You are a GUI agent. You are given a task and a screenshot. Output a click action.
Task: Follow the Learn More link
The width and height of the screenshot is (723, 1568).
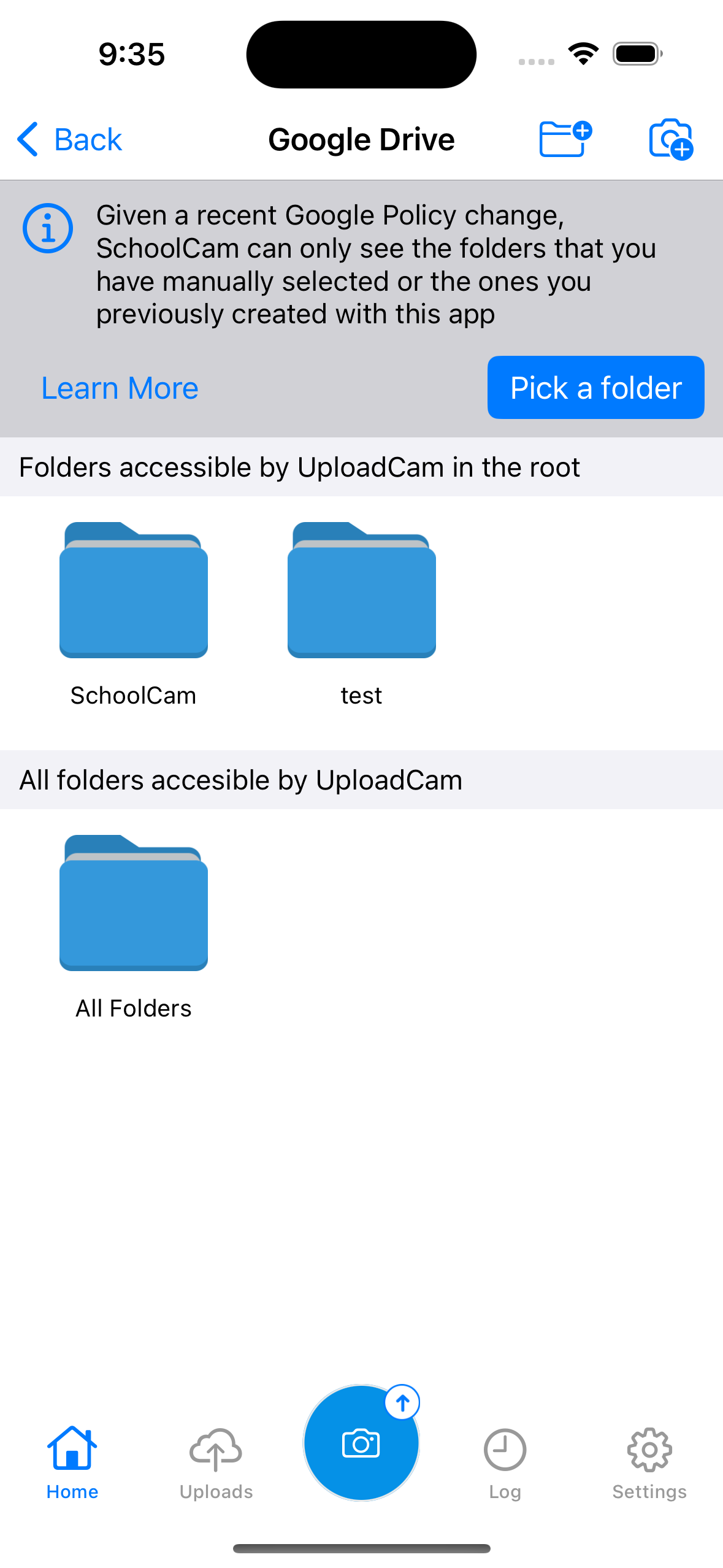tap(120, 388)
